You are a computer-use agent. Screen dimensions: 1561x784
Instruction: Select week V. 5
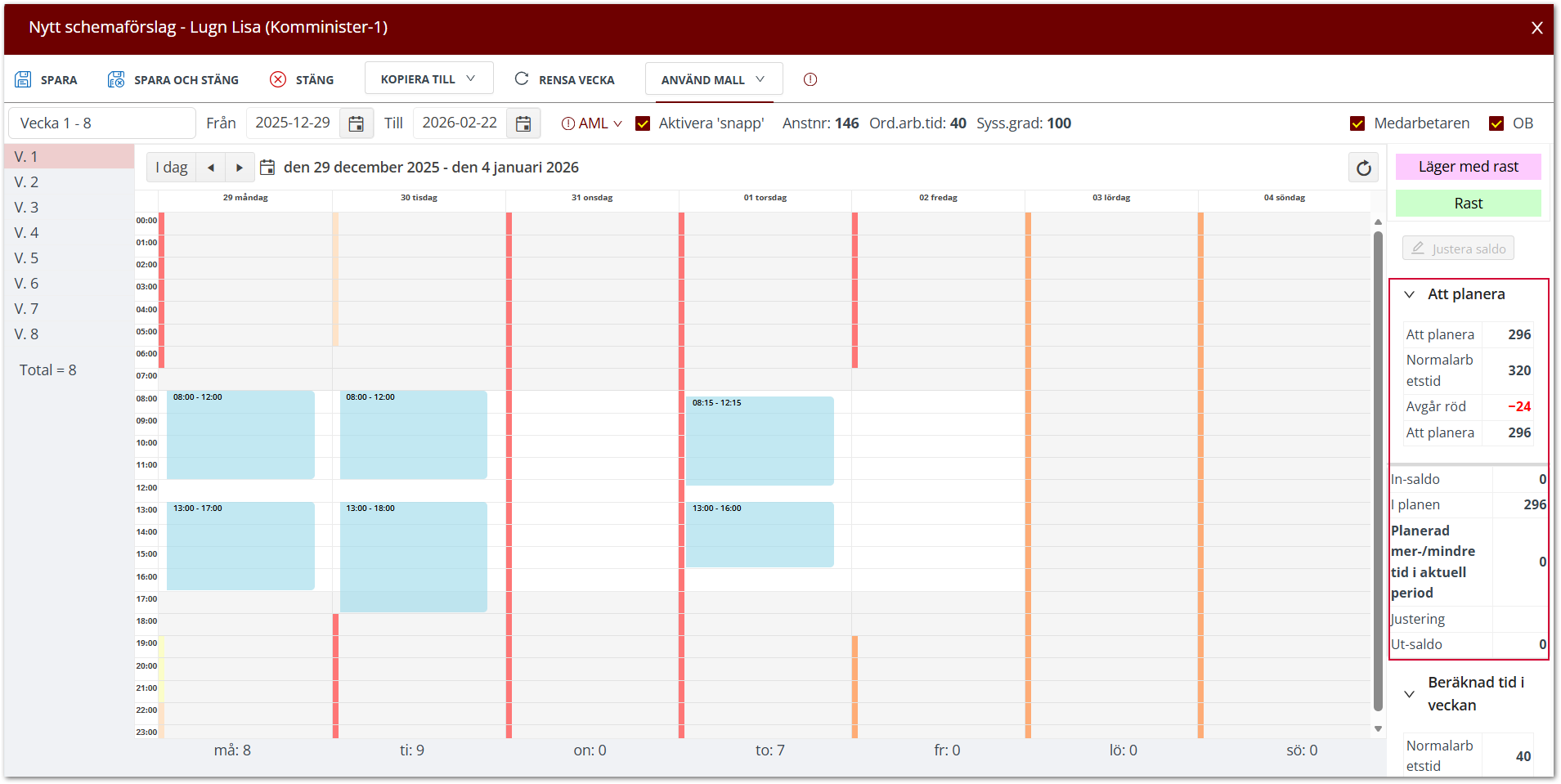tap(70, 258)
